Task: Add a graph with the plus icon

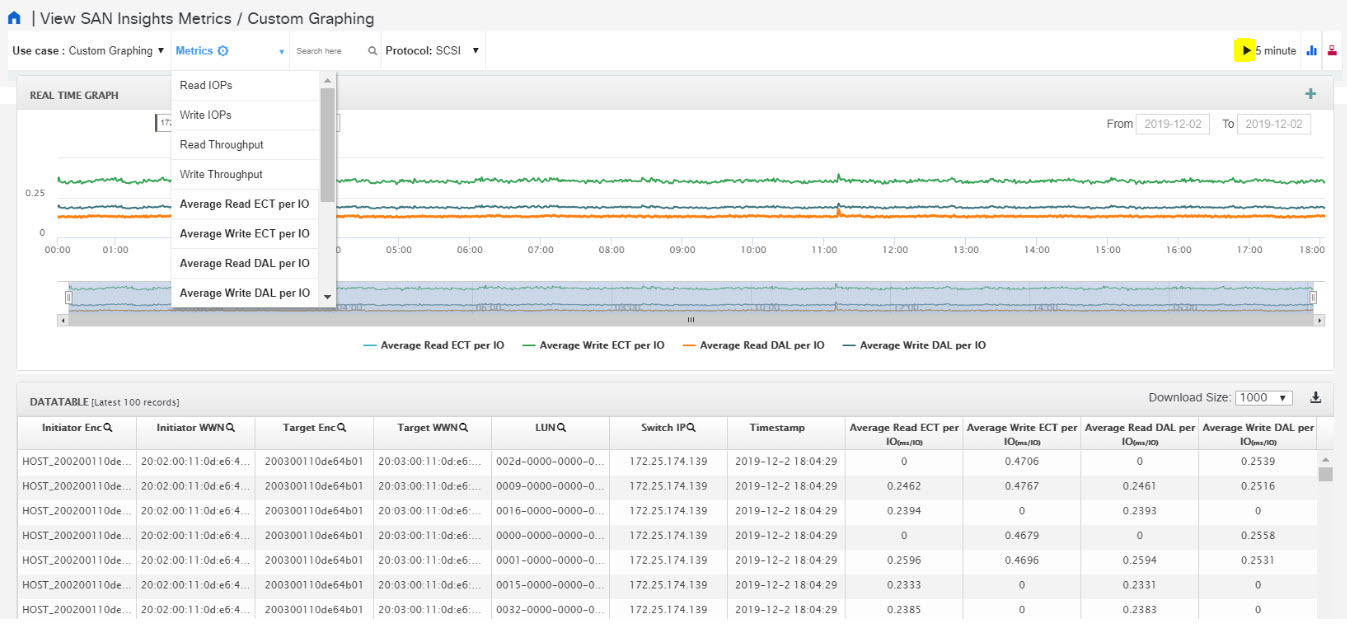Action: coord(1310,94)
